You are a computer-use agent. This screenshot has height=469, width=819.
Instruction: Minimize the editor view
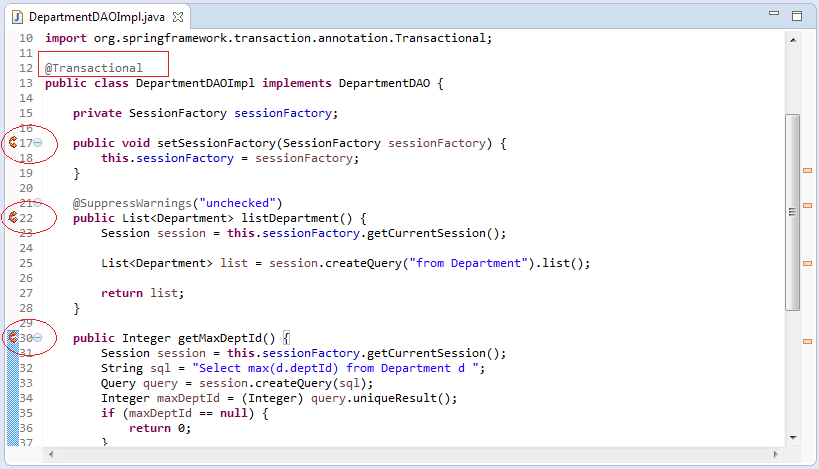(x=774, y=14)
